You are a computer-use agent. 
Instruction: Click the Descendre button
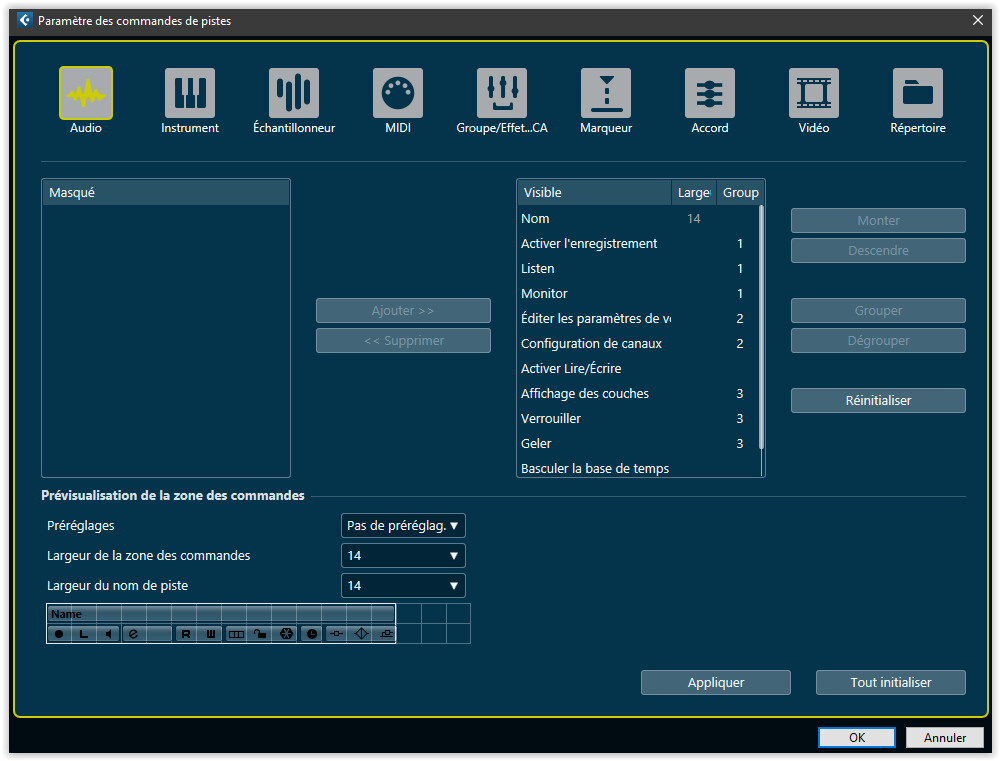pyautogui.click(x=878, y=251)
